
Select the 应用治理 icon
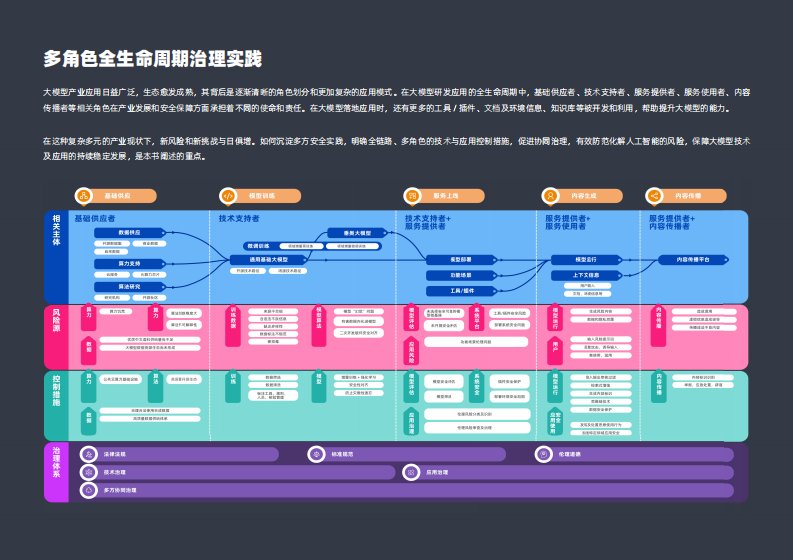(x=411, y=472)
